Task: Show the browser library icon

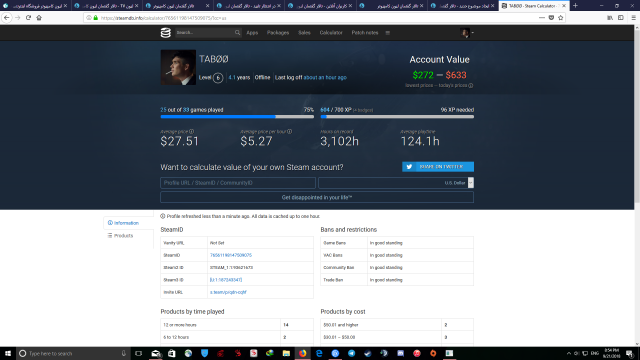Action: (610, 18)
